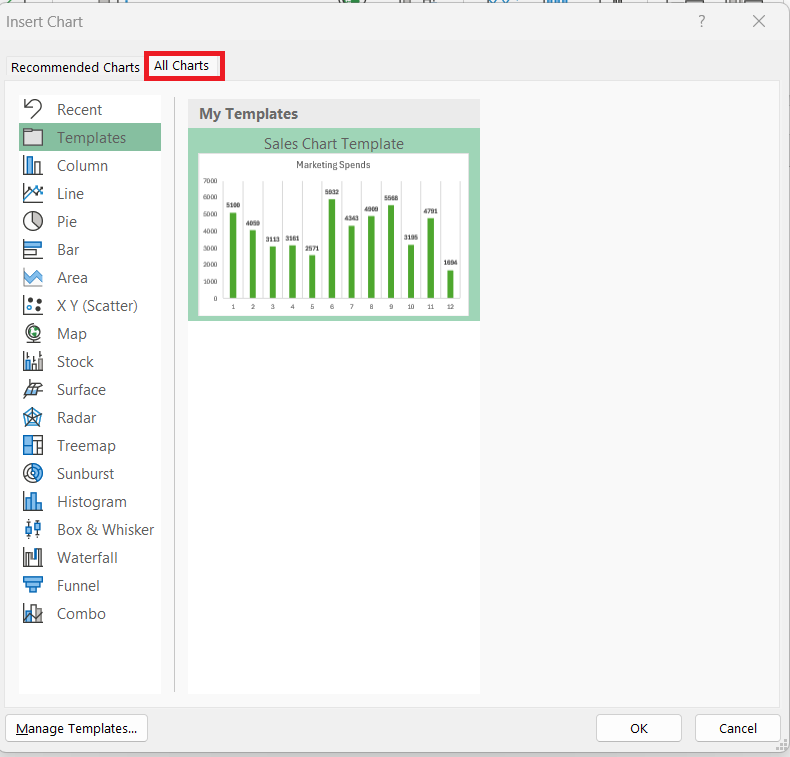The image size is (790, 757).
Task: Choose the Map label in chart list
Action: pos(72,334)
